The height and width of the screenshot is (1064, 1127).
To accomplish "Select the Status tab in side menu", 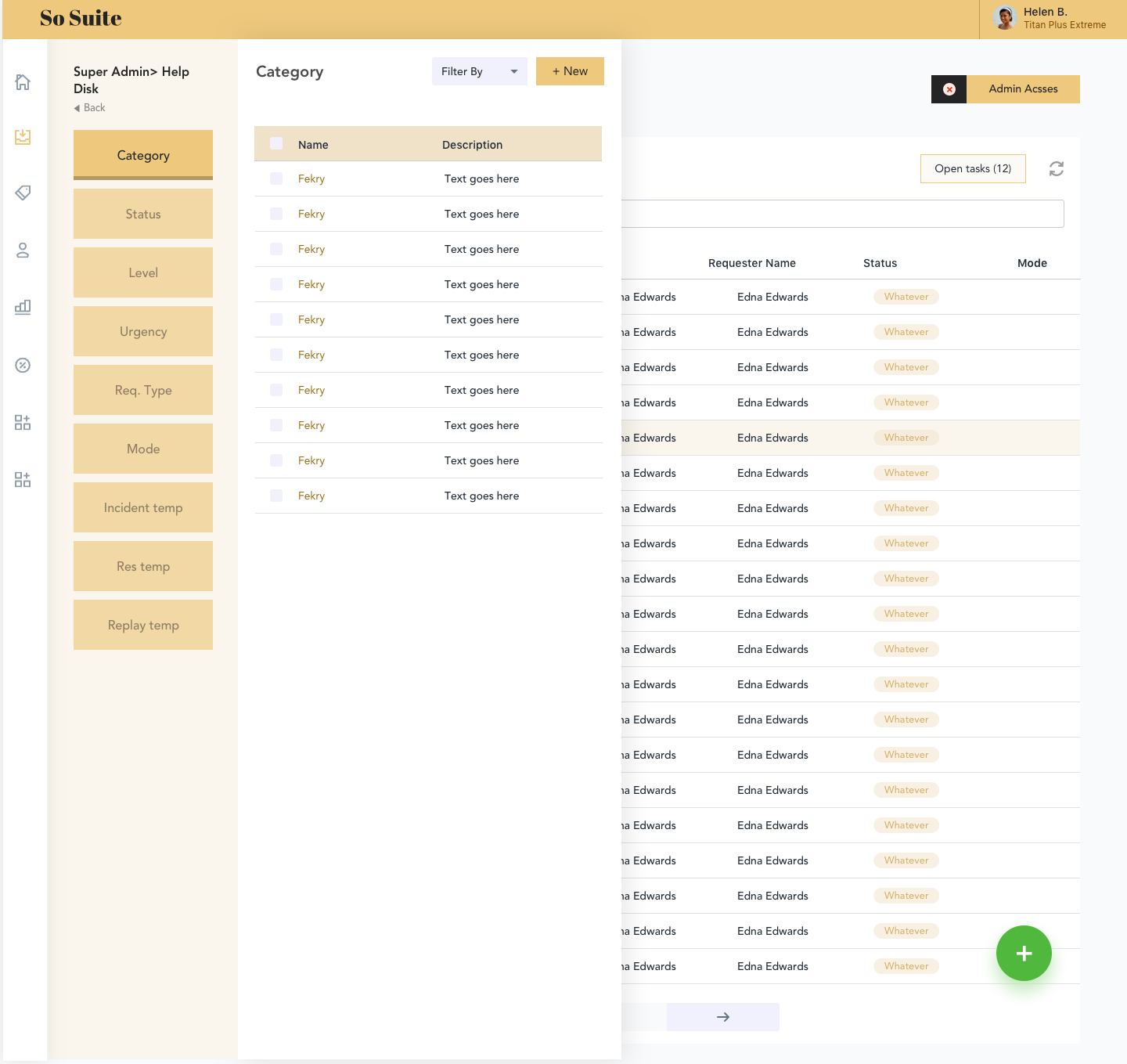I will (143, 214).
